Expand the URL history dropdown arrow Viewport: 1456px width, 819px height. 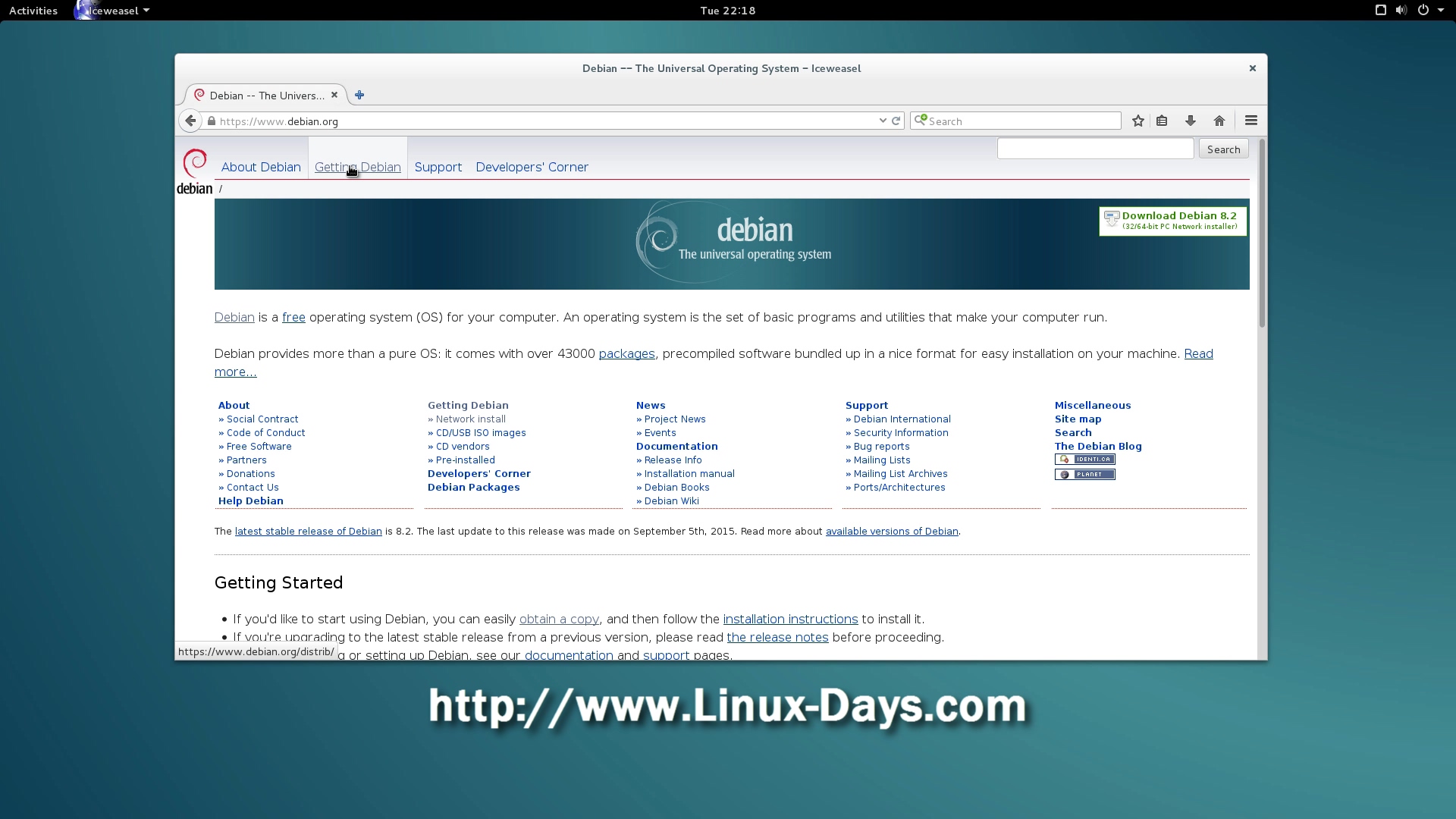pyautogui.click(x=882, y=121)
